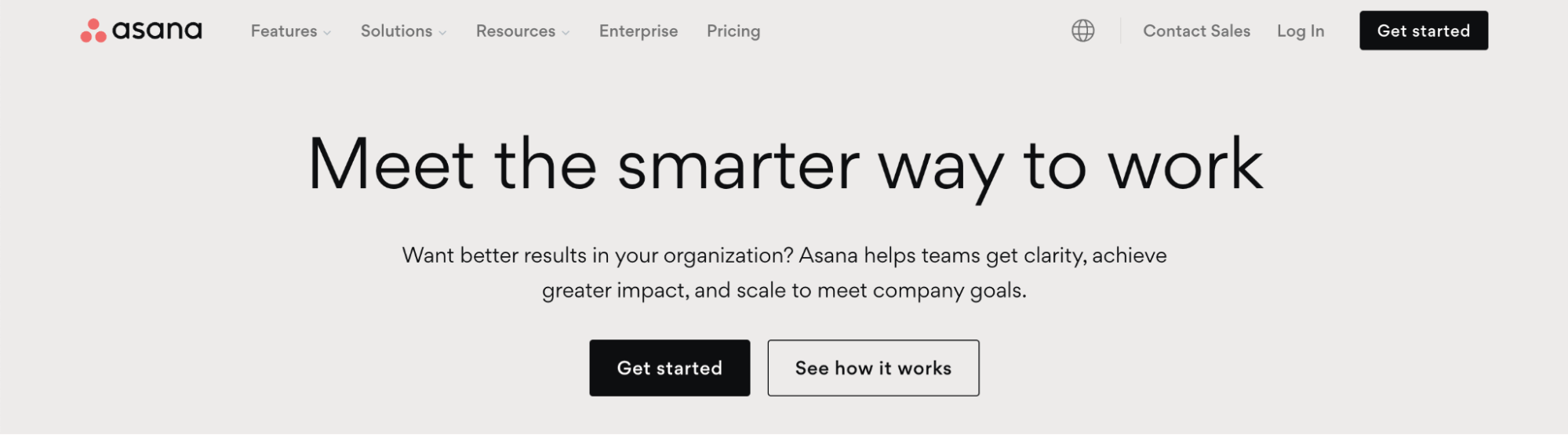Select the Contact Sales link
The width and height of the screenshot is (1568, 435).
pos(1196,31)
